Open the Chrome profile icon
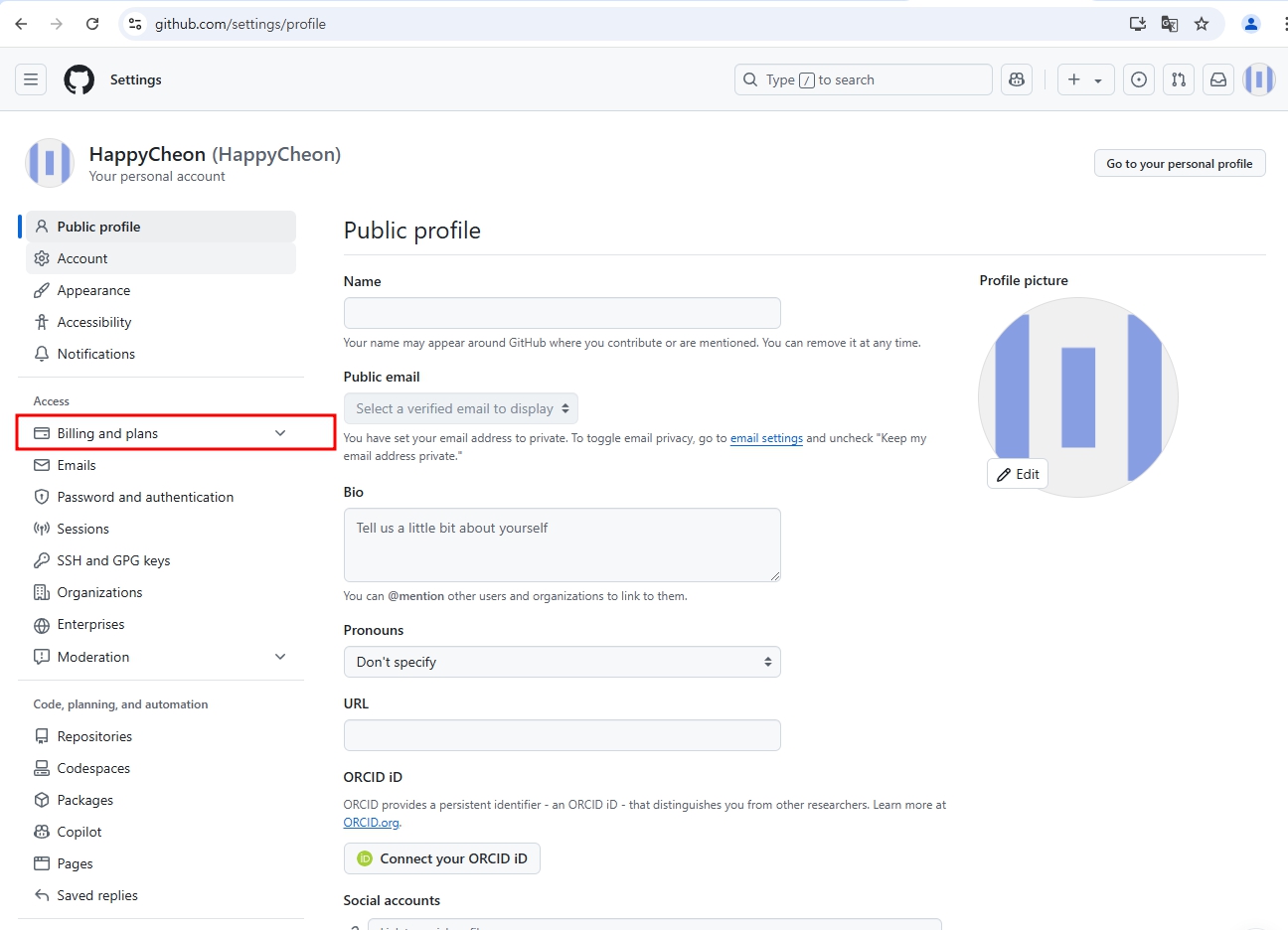Image resolution: width=1288 pixels, height=930 pixels. 1251,24
